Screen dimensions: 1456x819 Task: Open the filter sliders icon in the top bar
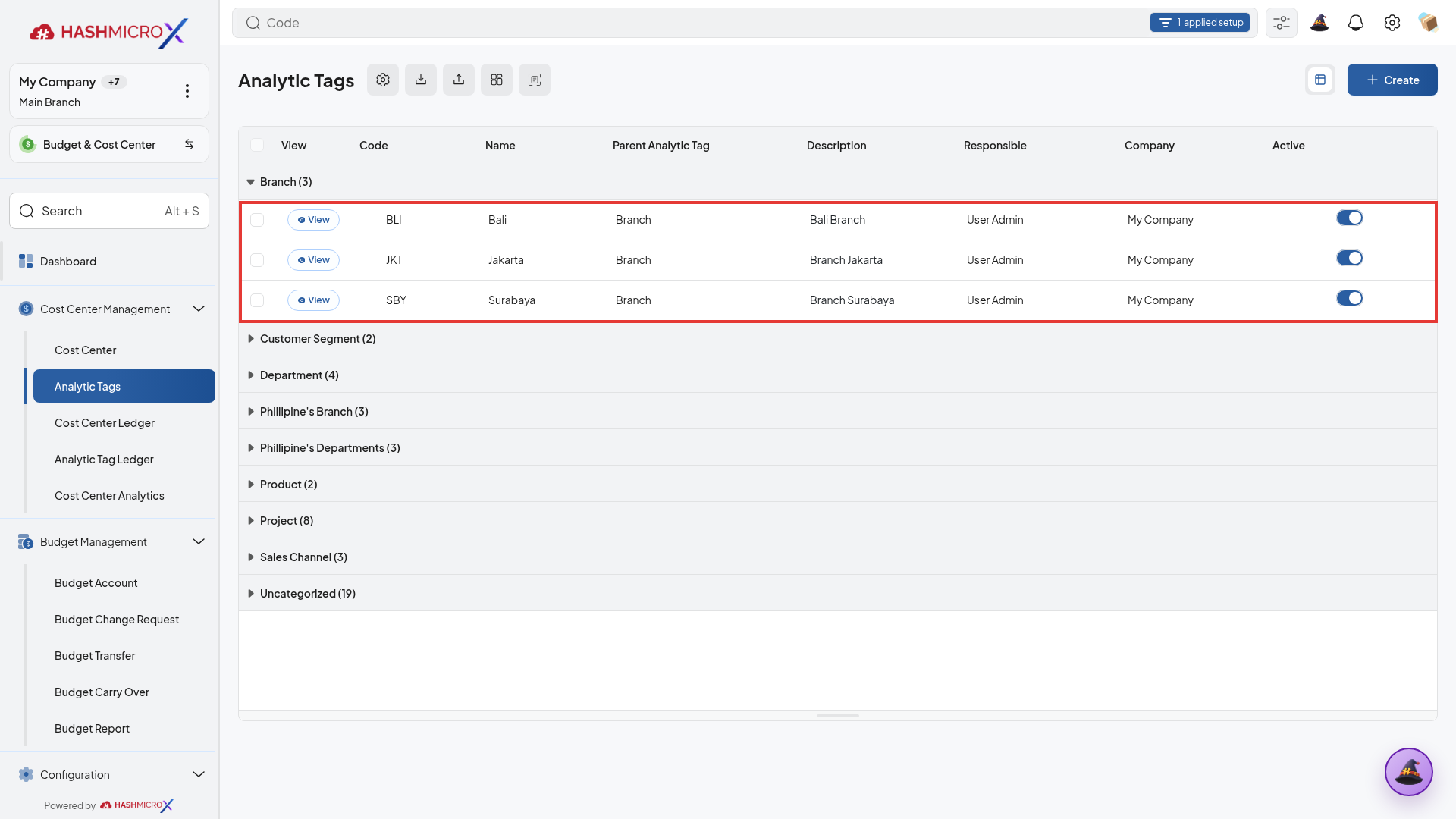coord(1282,23)
